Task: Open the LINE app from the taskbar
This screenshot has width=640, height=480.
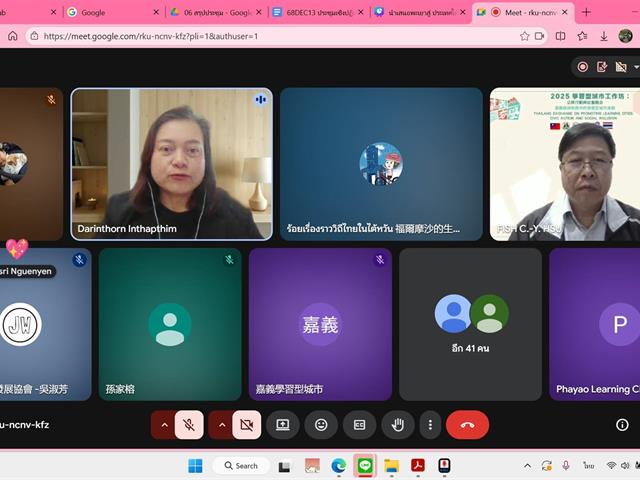Action: 364,465
